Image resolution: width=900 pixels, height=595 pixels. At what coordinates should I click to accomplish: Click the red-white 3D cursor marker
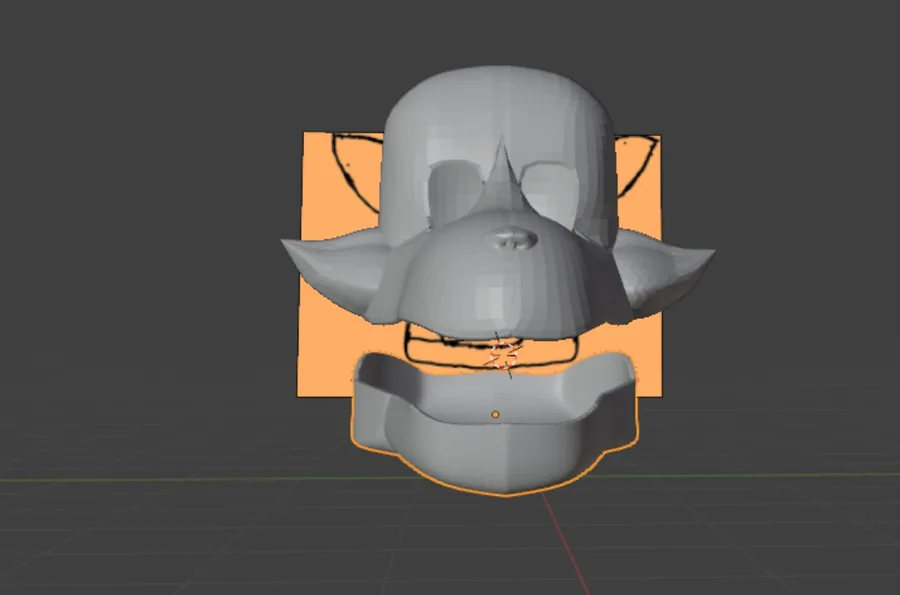pyautogui.click(x=503, y=355)
